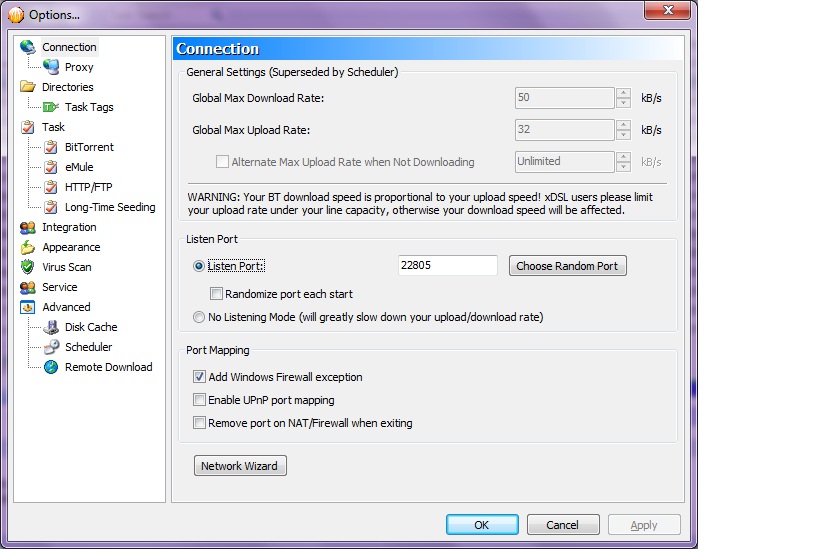Click the Choose Random Port button
This screenshot has width=819, height=549.
(x=567, y=266)
